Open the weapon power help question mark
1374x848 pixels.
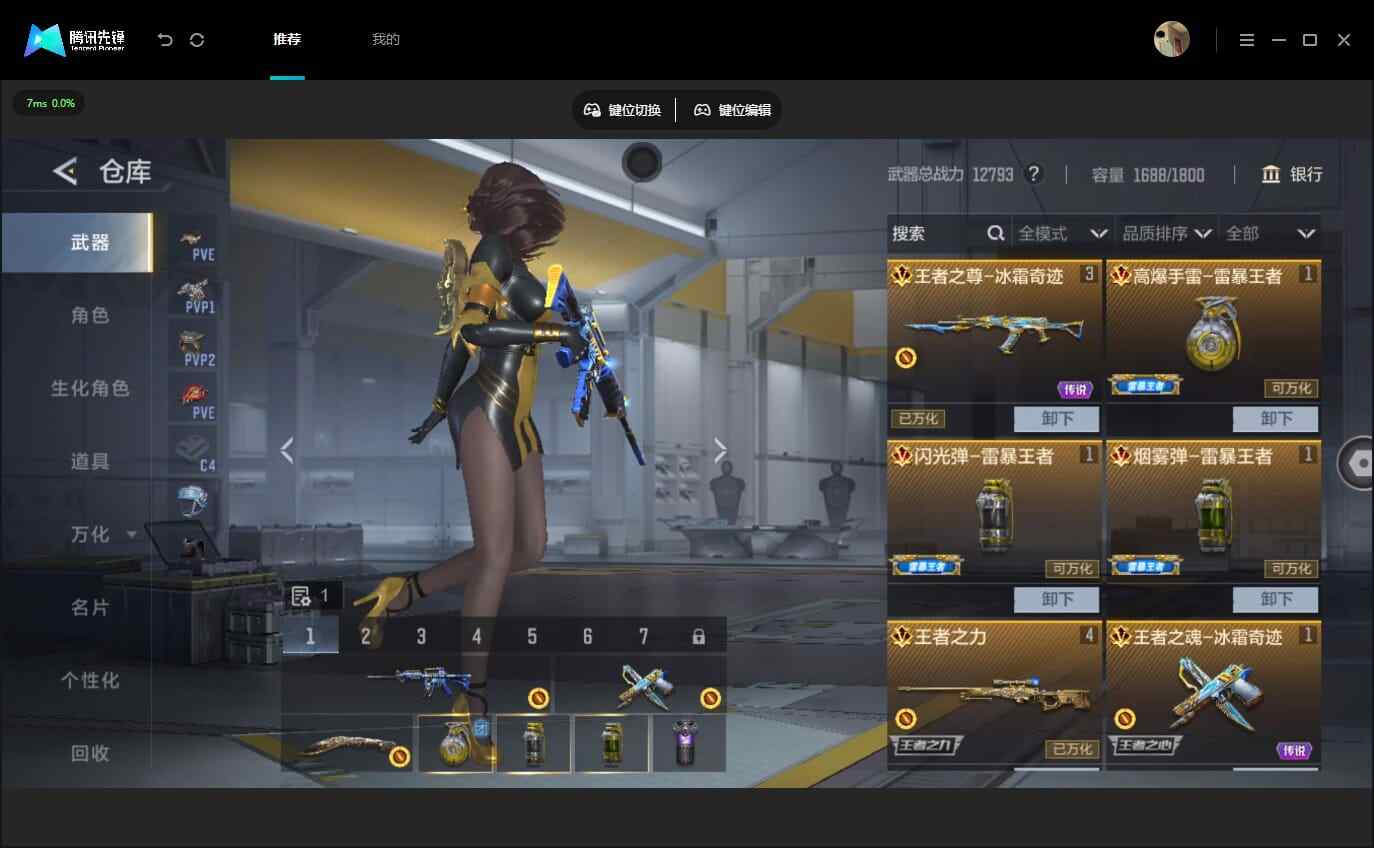tap(1034, 174)
